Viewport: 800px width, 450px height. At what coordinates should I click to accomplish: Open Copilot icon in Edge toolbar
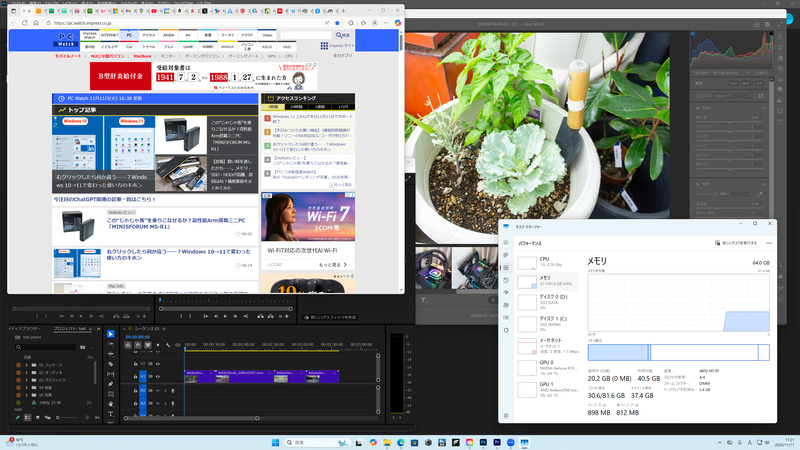(x=397, y=23)
